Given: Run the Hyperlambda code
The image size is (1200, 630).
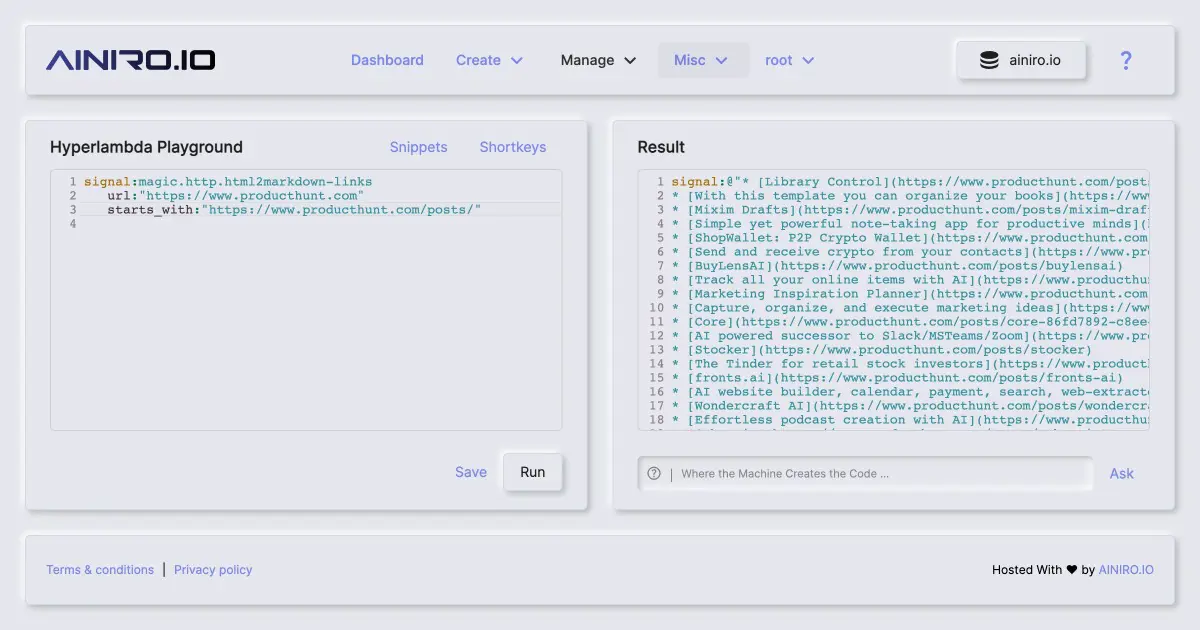Looking at the screenshot, I should coord(533,472).
